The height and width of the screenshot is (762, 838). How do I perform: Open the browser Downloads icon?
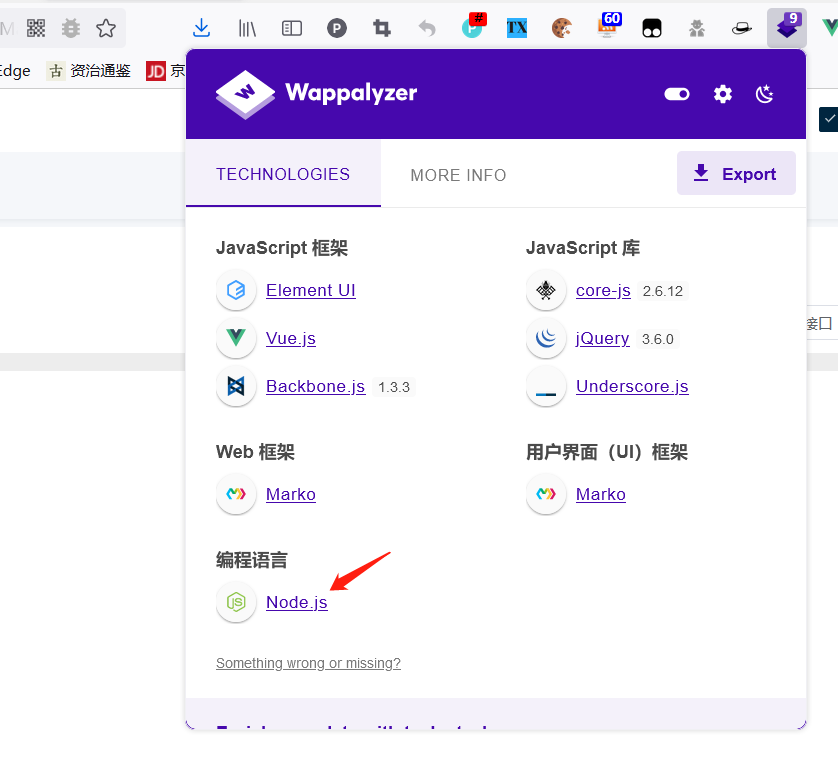(201, 28)
